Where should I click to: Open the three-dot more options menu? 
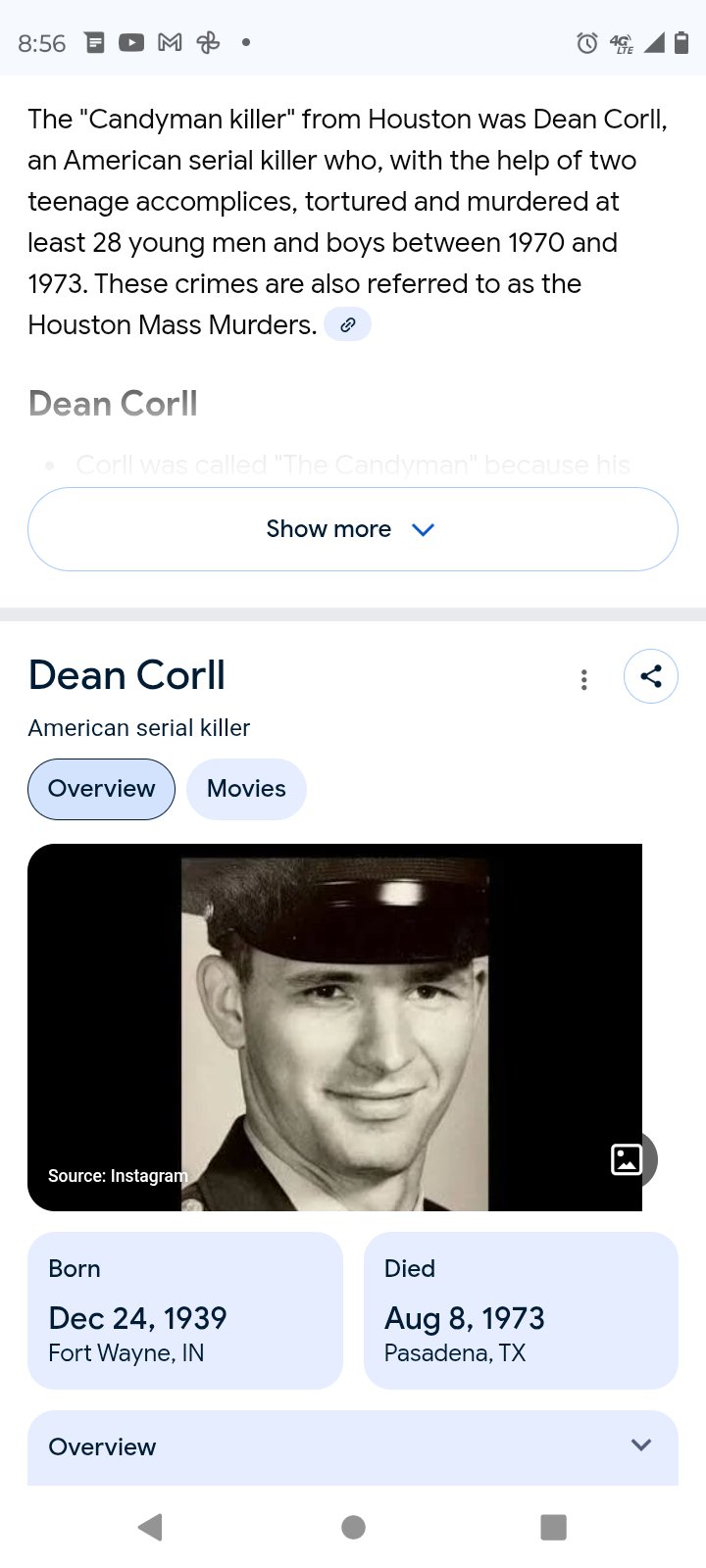point(584,679)
